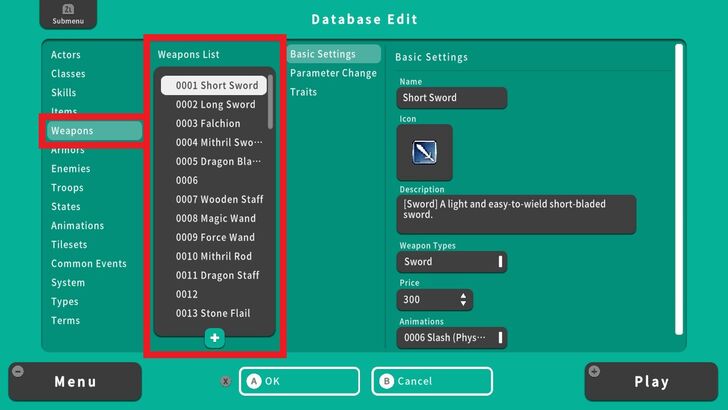Screen dimensions: 728x410
Task: Expand the Animations dropdown
Action: 451,338
